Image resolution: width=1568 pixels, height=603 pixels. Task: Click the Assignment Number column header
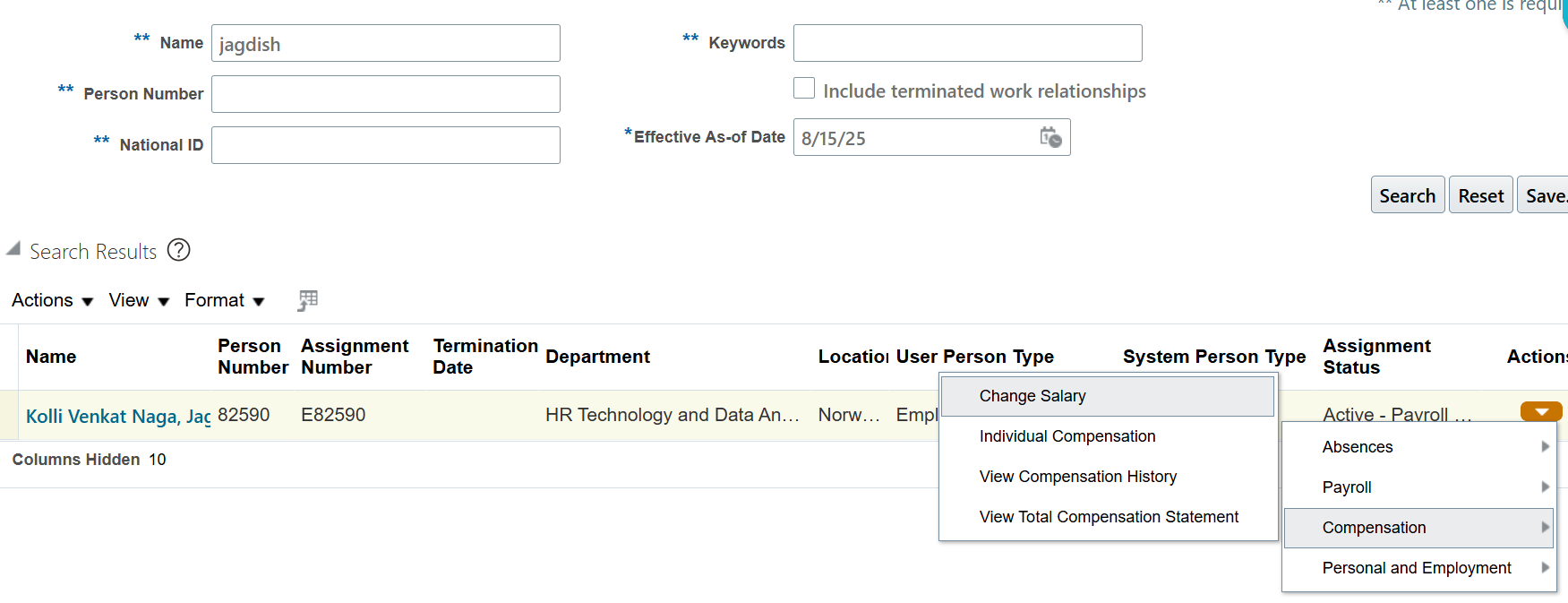click(355, 357)
